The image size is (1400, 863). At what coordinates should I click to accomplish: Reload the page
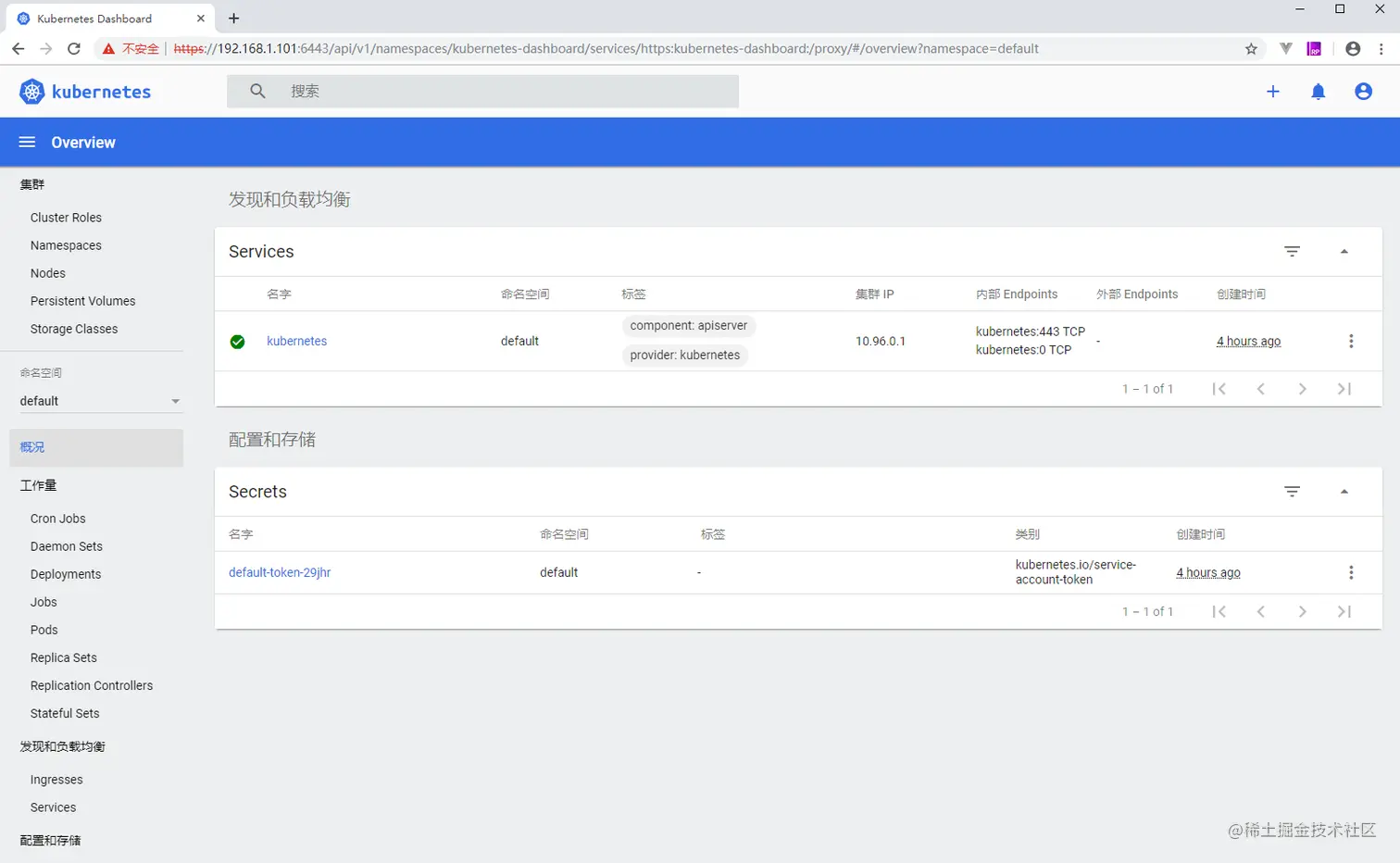[x=74, y=48]
